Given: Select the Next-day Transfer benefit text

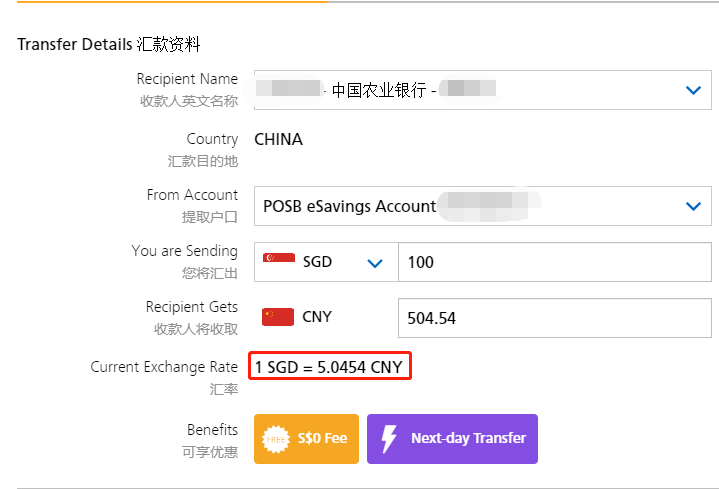Looking at the screenshot, I should pyautogui.click(x=467, y=439).
